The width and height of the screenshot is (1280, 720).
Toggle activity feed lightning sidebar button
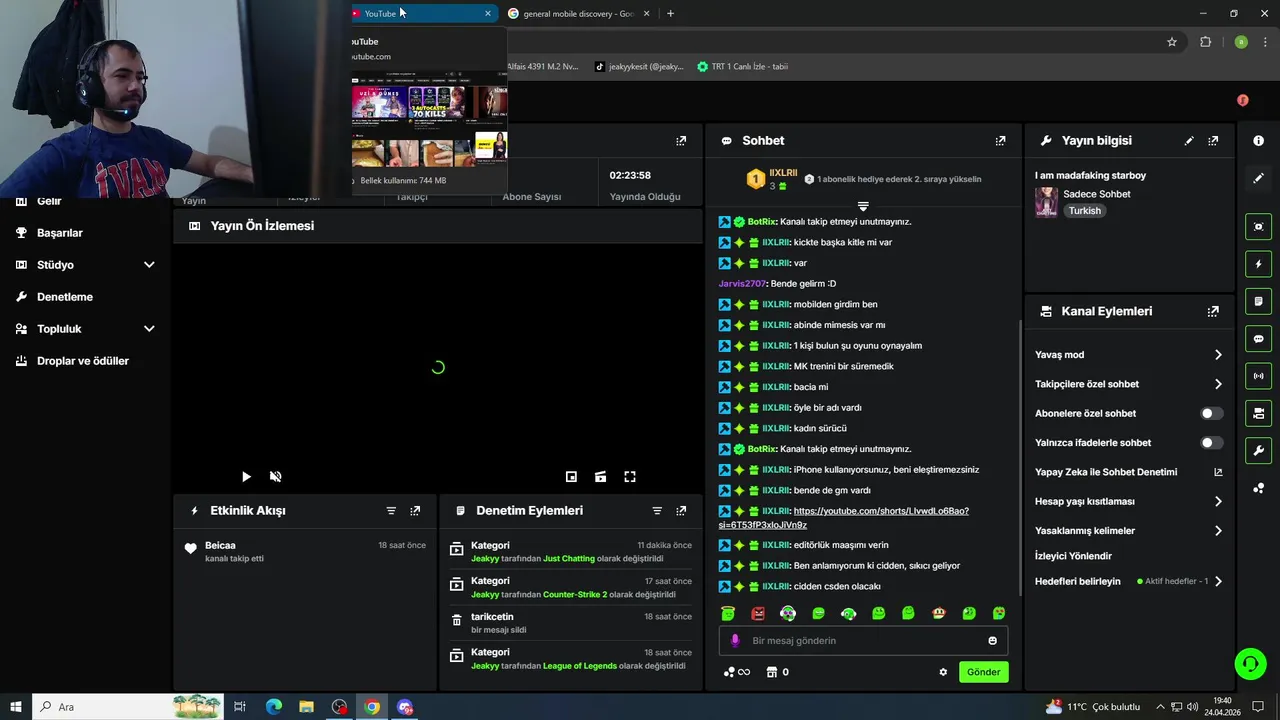[1258, 264]
